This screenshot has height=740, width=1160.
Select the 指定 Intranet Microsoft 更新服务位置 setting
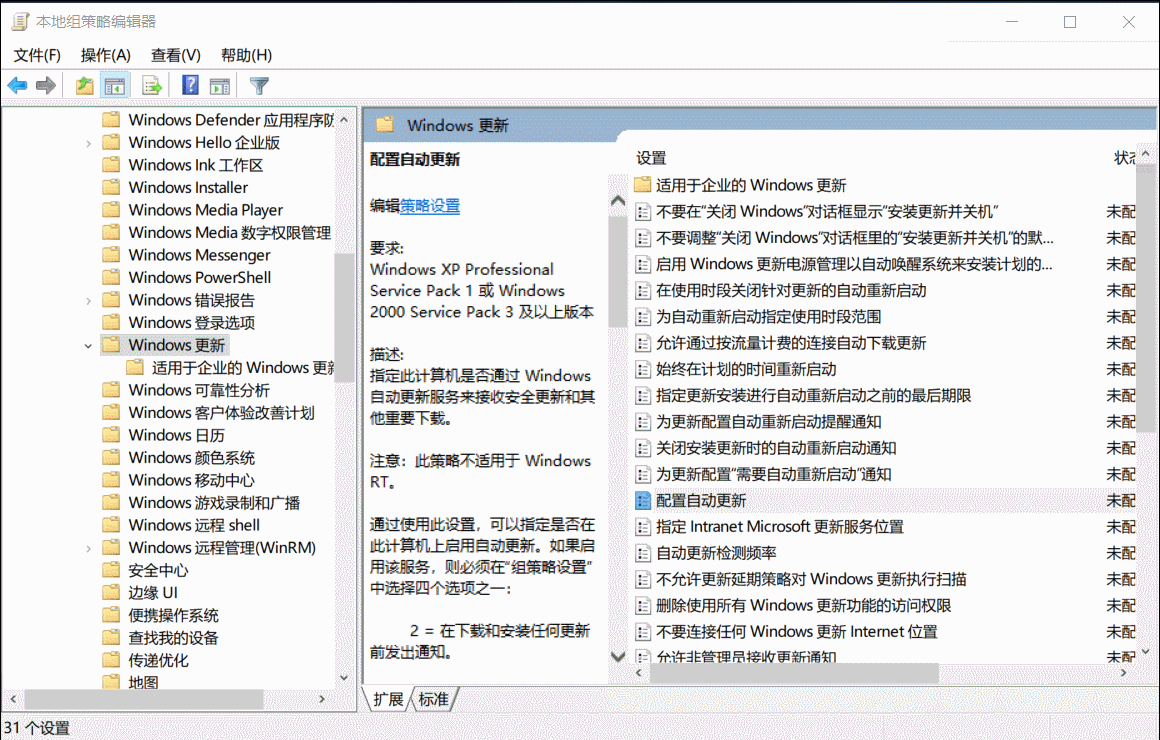[776, 527]
